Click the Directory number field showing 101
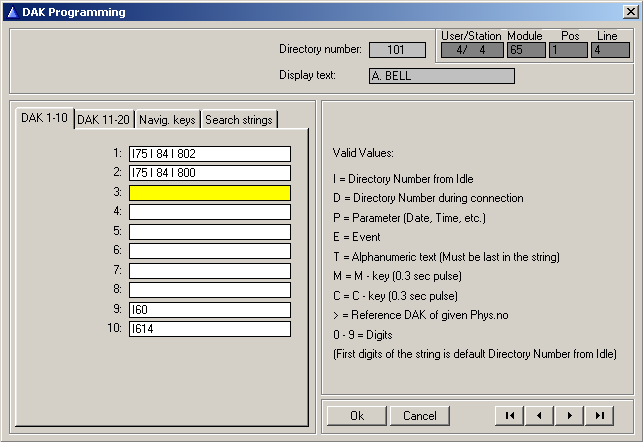This screenshot has height=442, width=643. click(397, 50)
